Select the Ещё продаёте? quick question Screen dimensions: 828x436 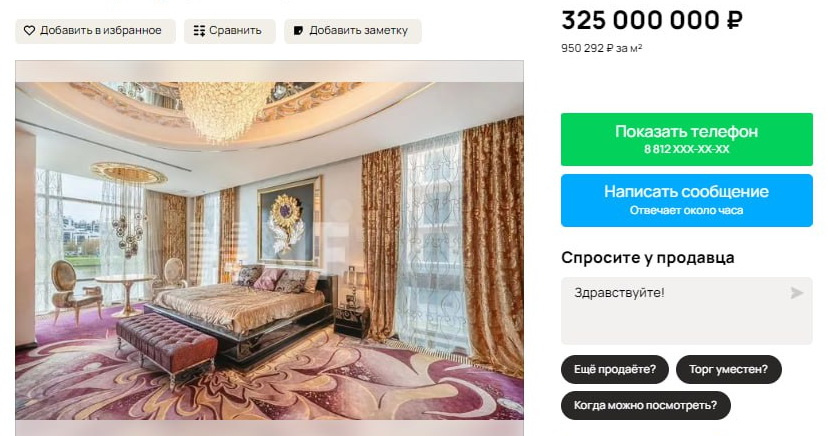615,369
